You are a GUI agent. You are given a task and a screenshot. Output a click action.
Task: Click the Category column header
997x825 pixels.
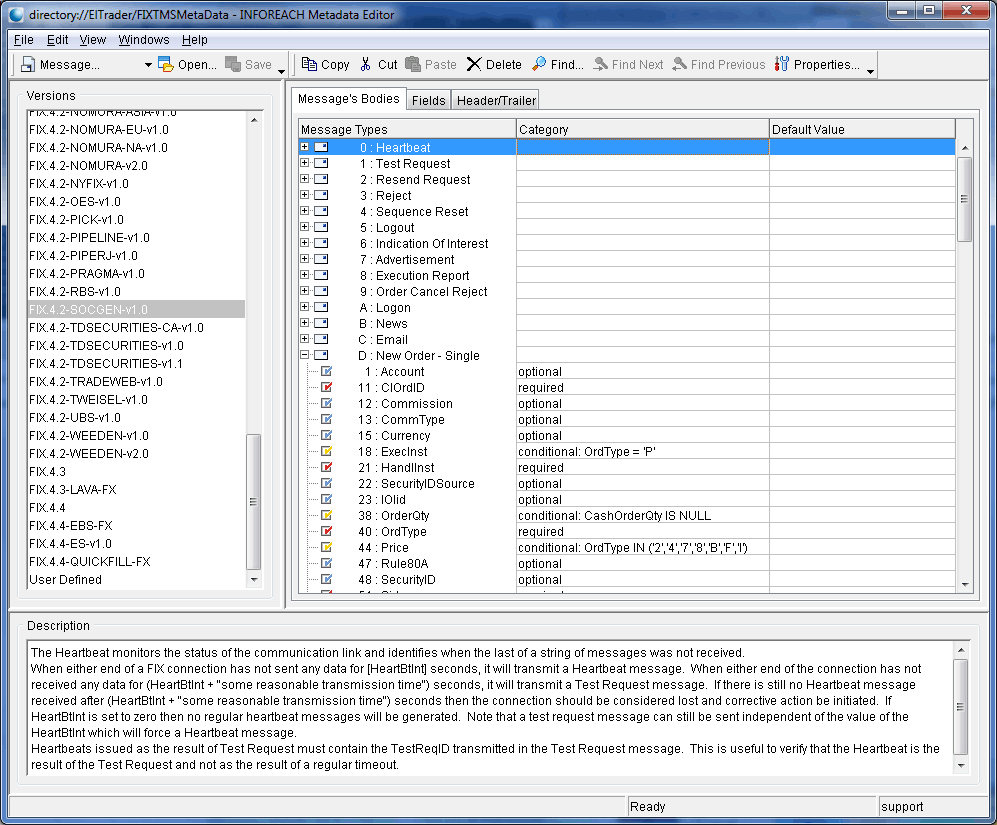[642, 129]
